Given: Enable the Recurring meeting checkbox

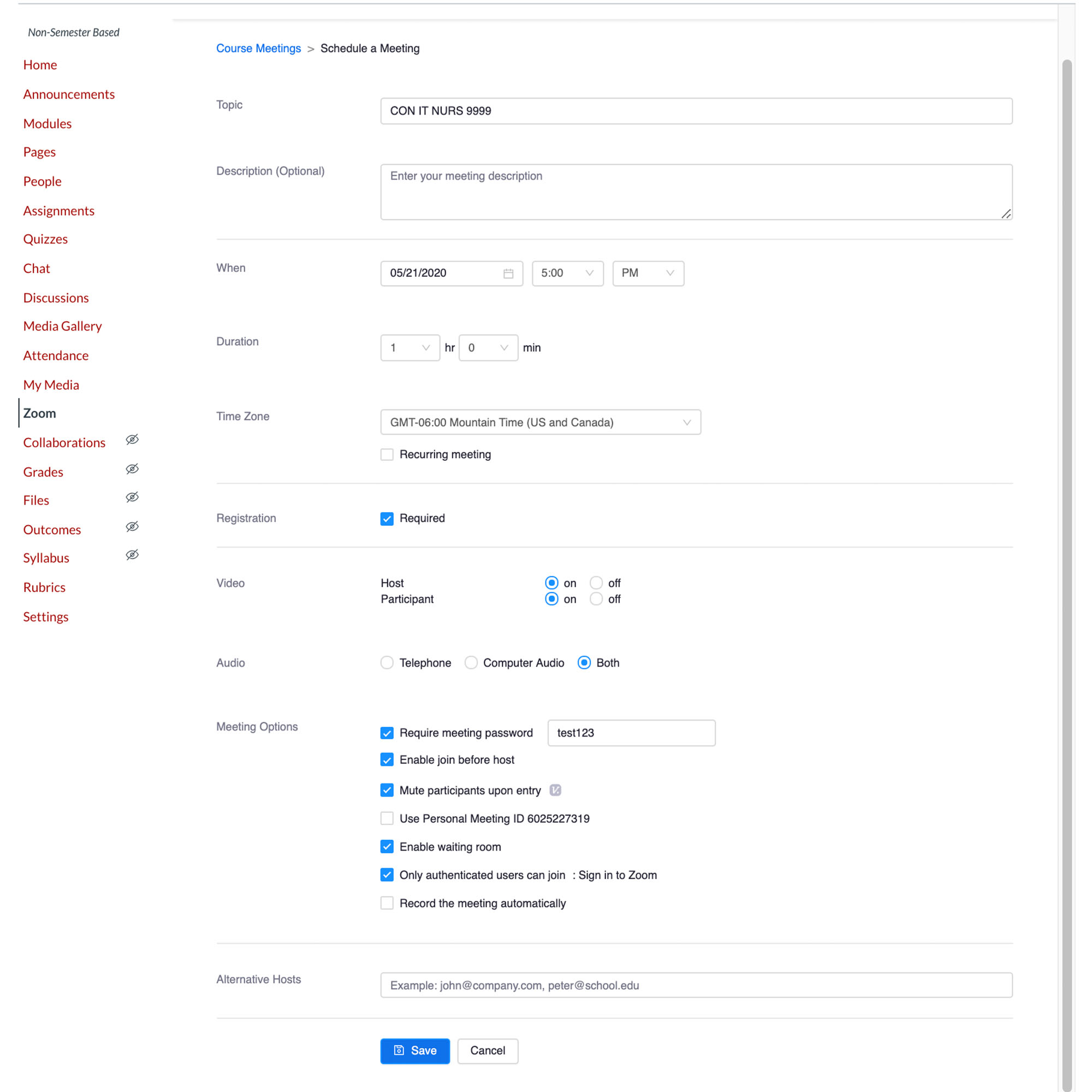Looking at the screenshot, I should pos(387,454).
